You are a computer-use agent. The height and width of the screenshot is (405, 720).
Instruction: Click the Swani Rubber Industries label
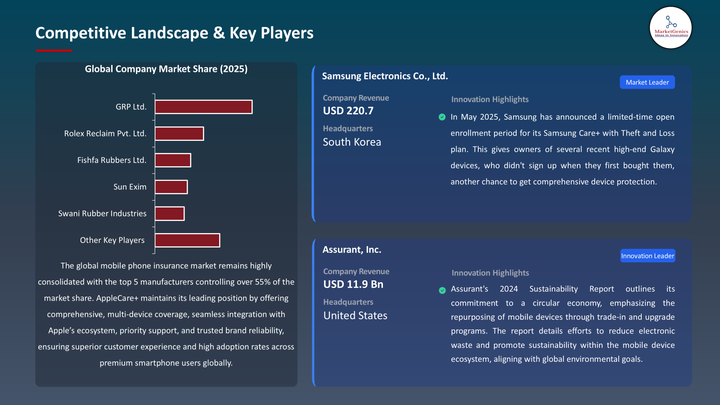[x=102, y=213]
